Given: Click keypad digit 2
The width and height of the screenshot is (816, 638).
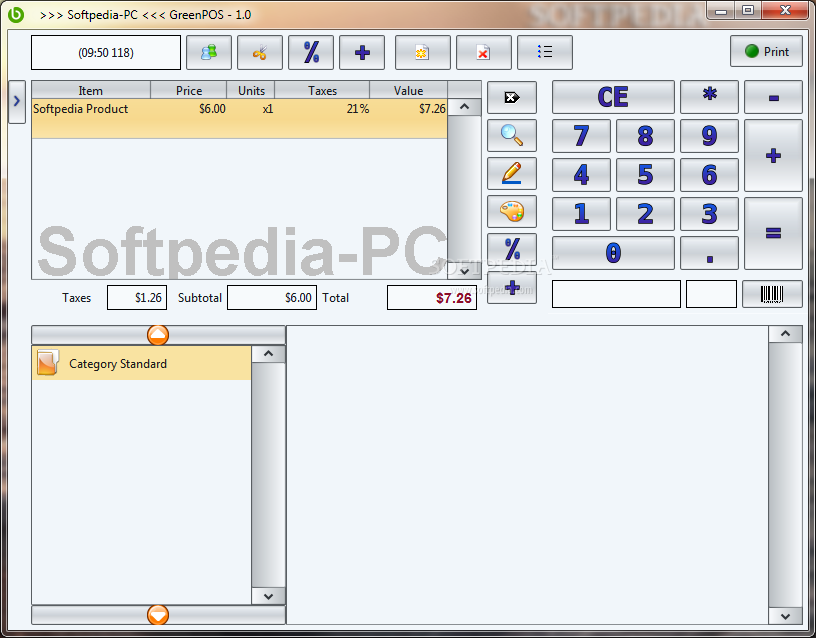Looking at the screenshot, I should [645, 214].
